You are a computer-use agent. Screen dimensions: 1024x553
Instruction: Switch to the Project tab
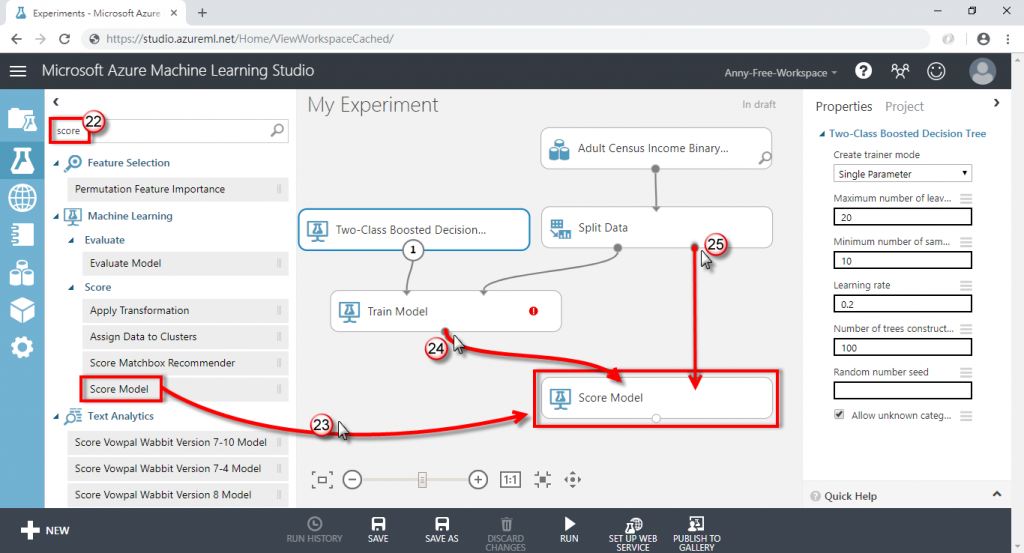click(x=904, y=106)
